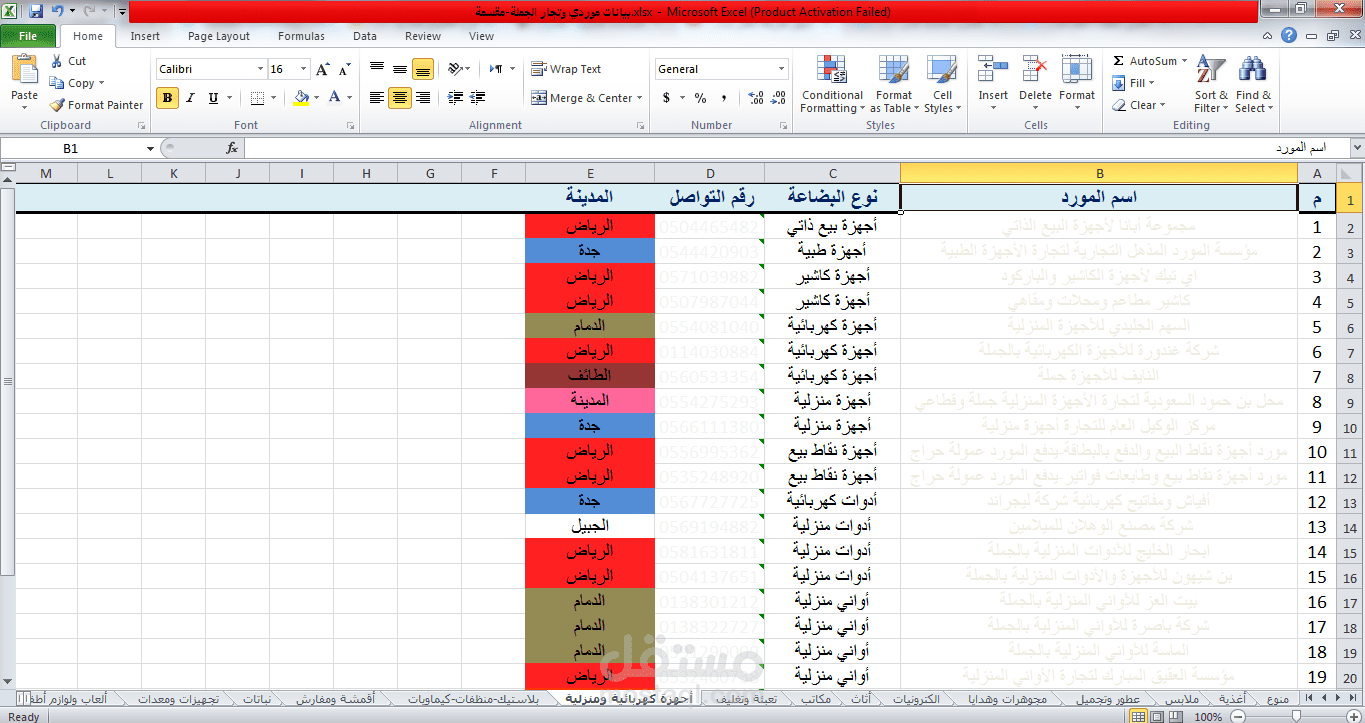Enable Wrap Text
The width and height of the screenshot is (1365, 723).
coord(566,69)
